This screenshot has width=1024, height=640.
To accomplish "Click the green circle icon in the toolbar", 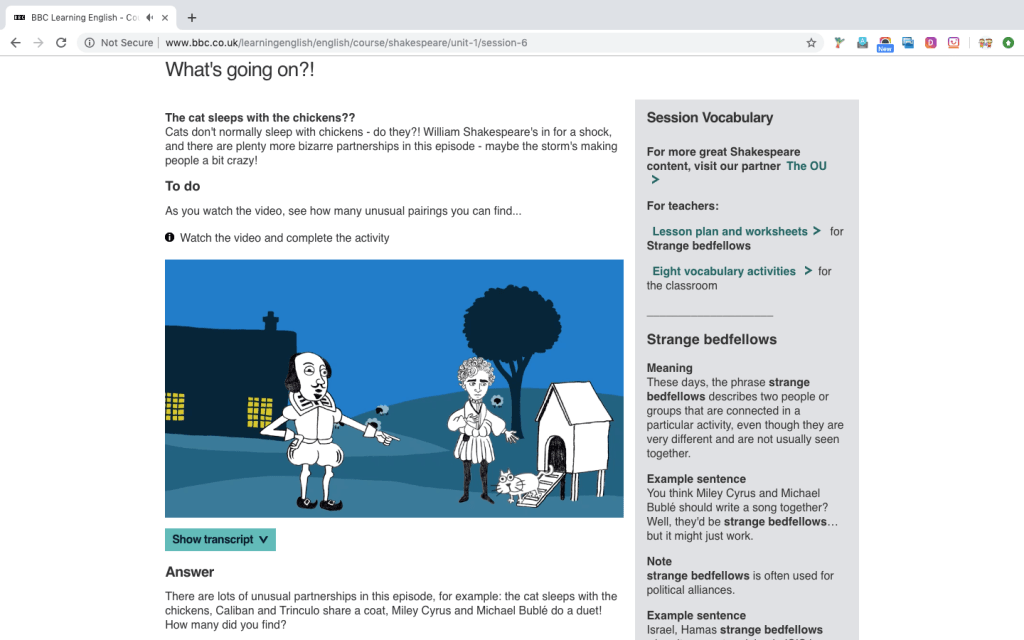I will pyautogui.click(x=1008, y=43).
